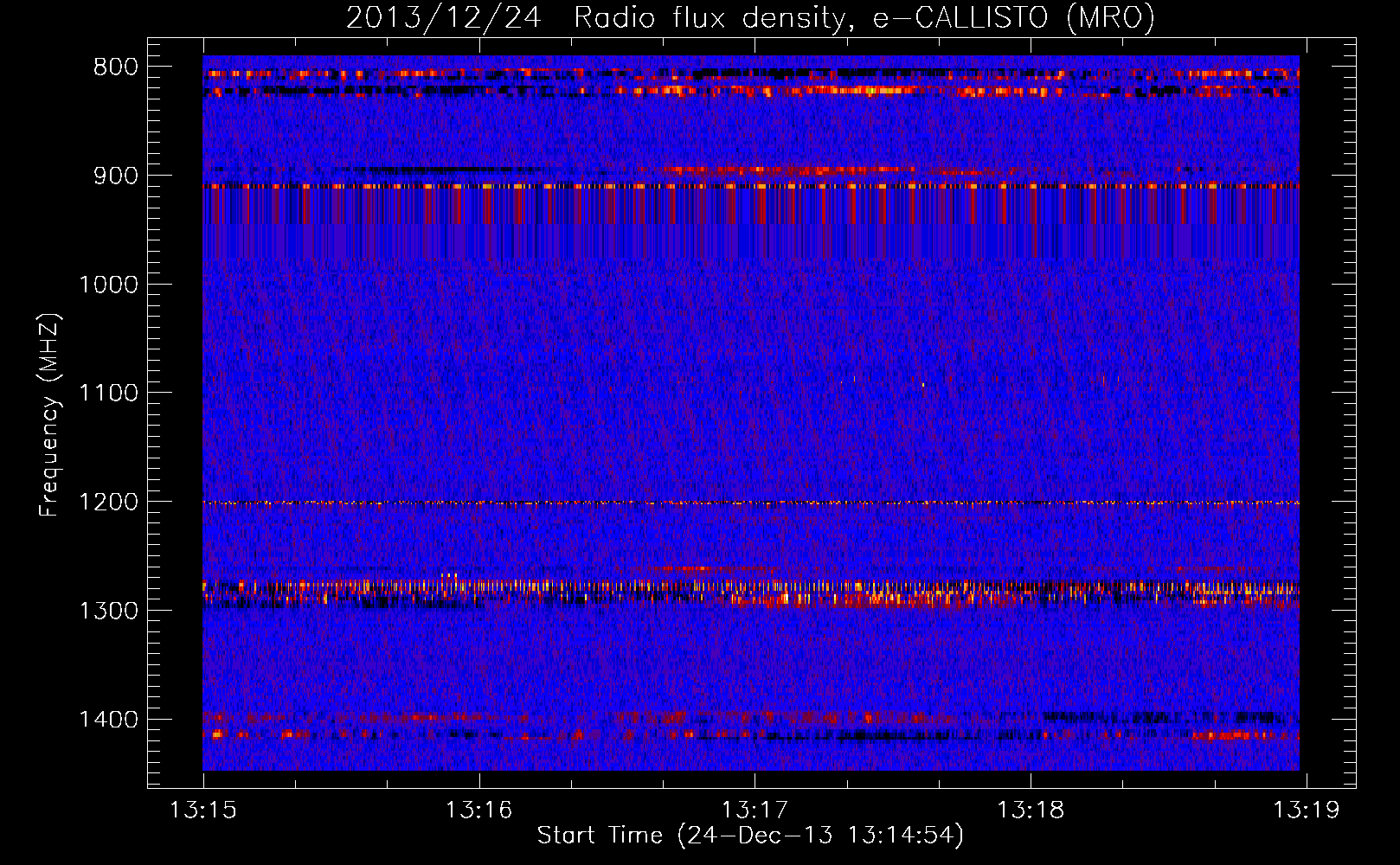
Task: Click the 13:19 time axis label
Action: coord(1306,811)
